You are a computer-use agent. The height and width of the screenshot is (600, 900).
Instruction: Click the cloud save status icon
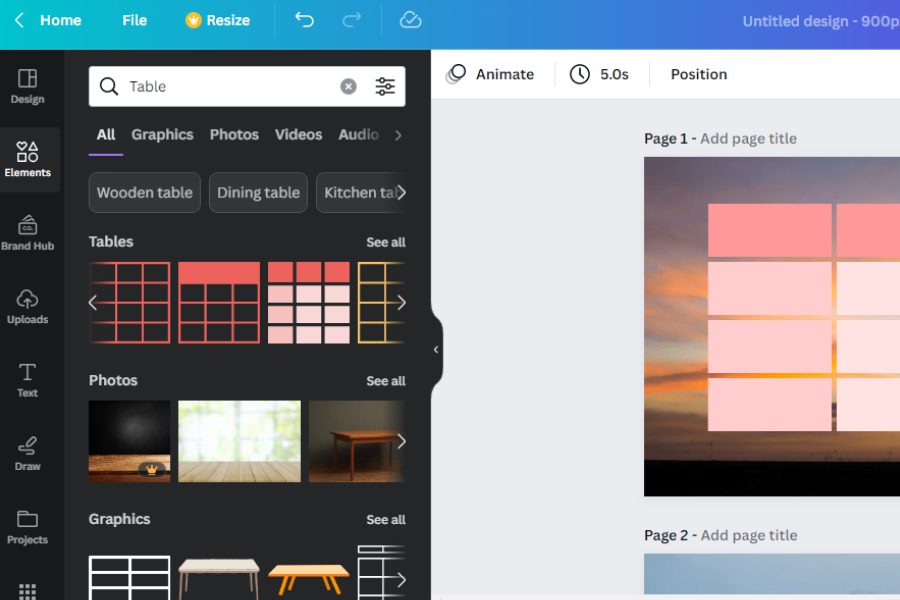point(410,20)
